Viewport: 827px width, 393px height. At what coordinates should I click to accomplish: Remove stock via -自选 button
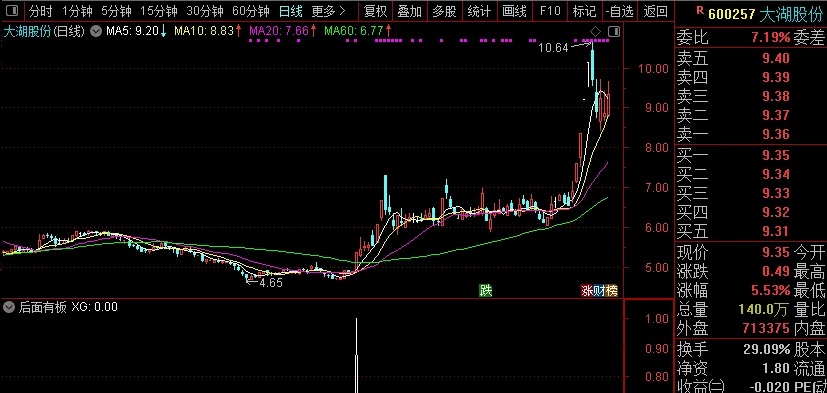coord(619,11)
